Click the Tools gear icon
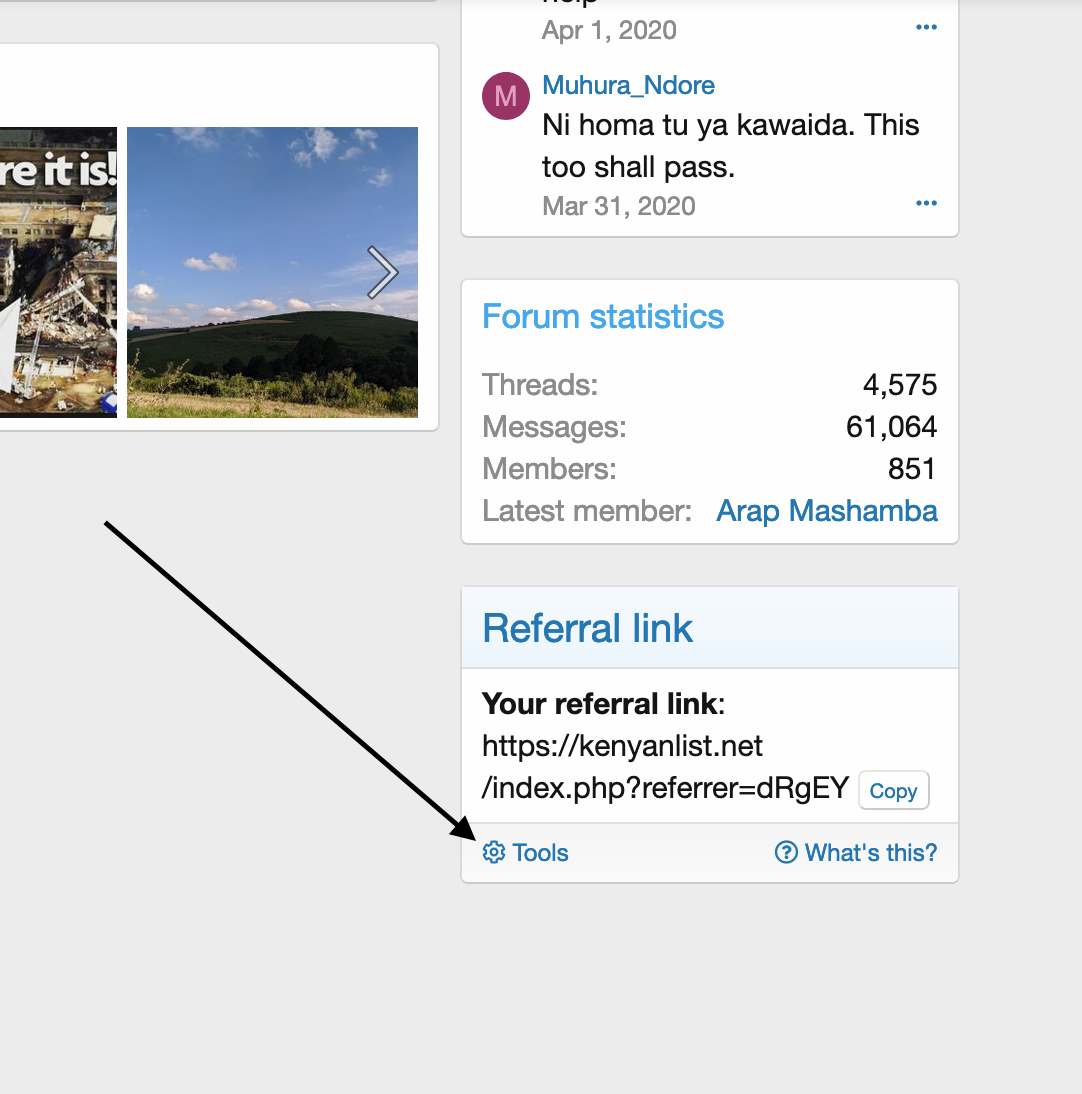Viewport: 1082px width, 1094px height. point(494,852)
